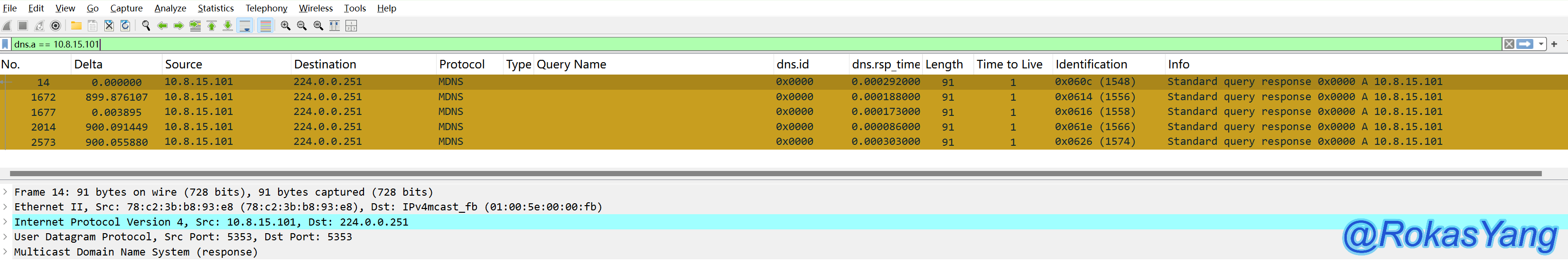Close the current capture file
This screenshot has width=1568, height=265.
(109, 26)
